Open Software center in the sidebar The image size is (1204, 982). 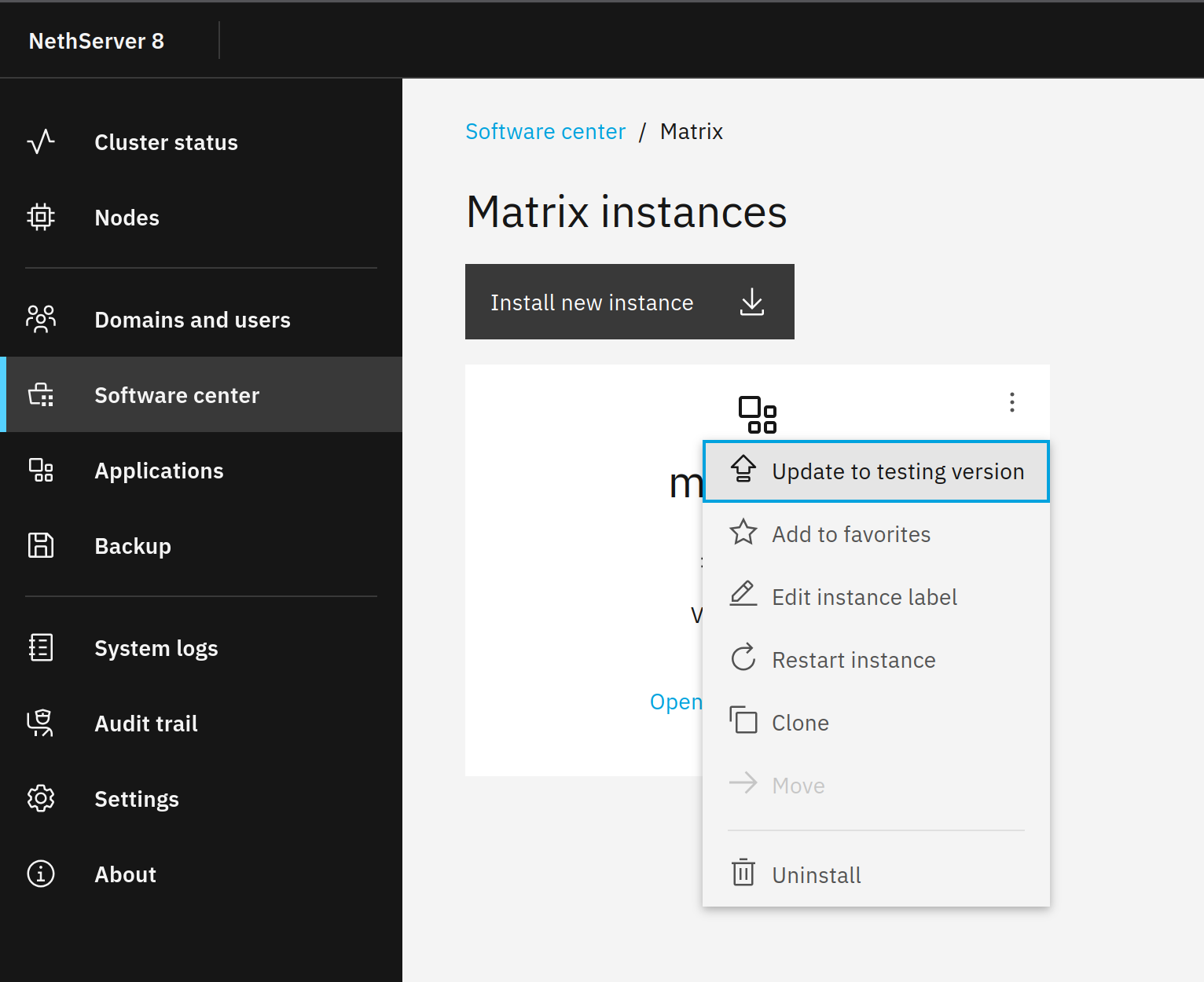tap(176, 395)
